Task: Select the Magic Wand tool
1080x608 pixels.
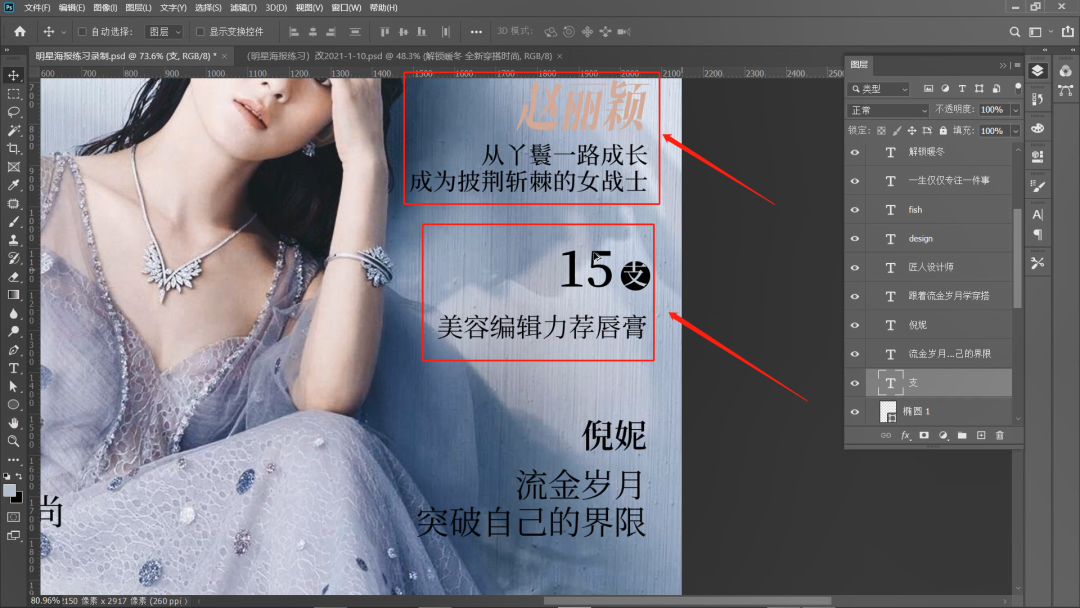Action: click(x=13, y=130)
